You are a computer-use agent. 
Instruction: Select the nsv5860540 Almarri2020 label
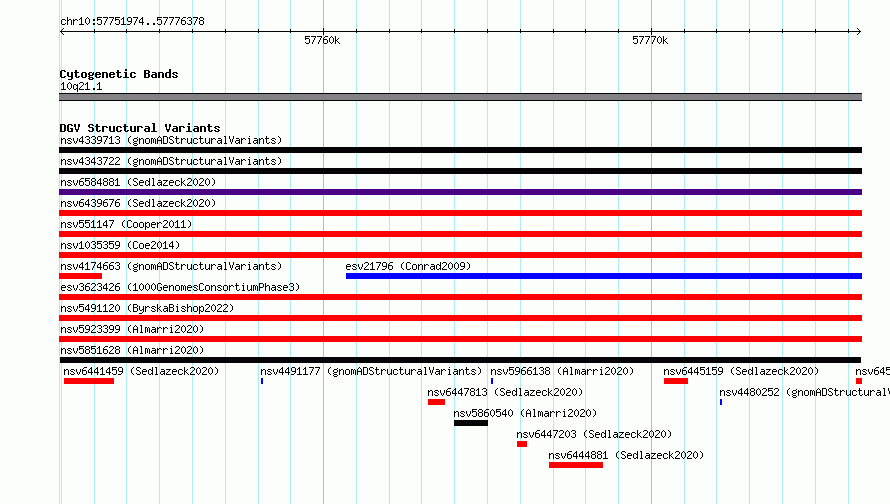click(x=525, y=413)
